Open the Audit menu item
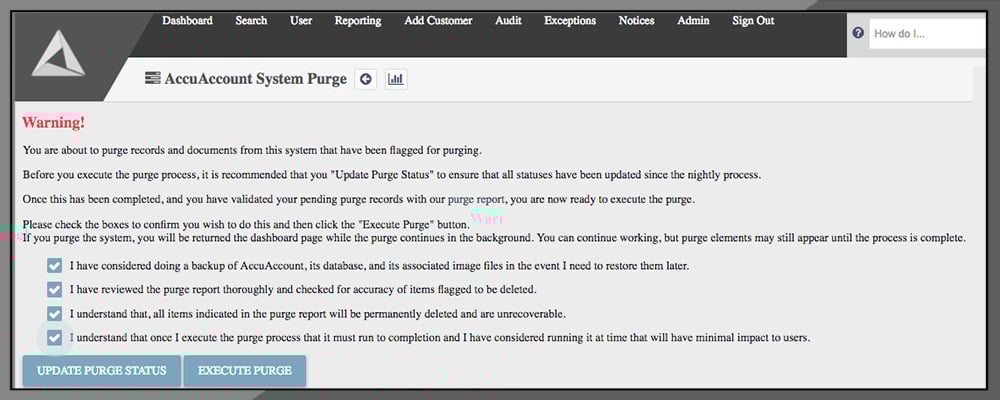Screen dimensions: 1000x400 pos(508,21)
